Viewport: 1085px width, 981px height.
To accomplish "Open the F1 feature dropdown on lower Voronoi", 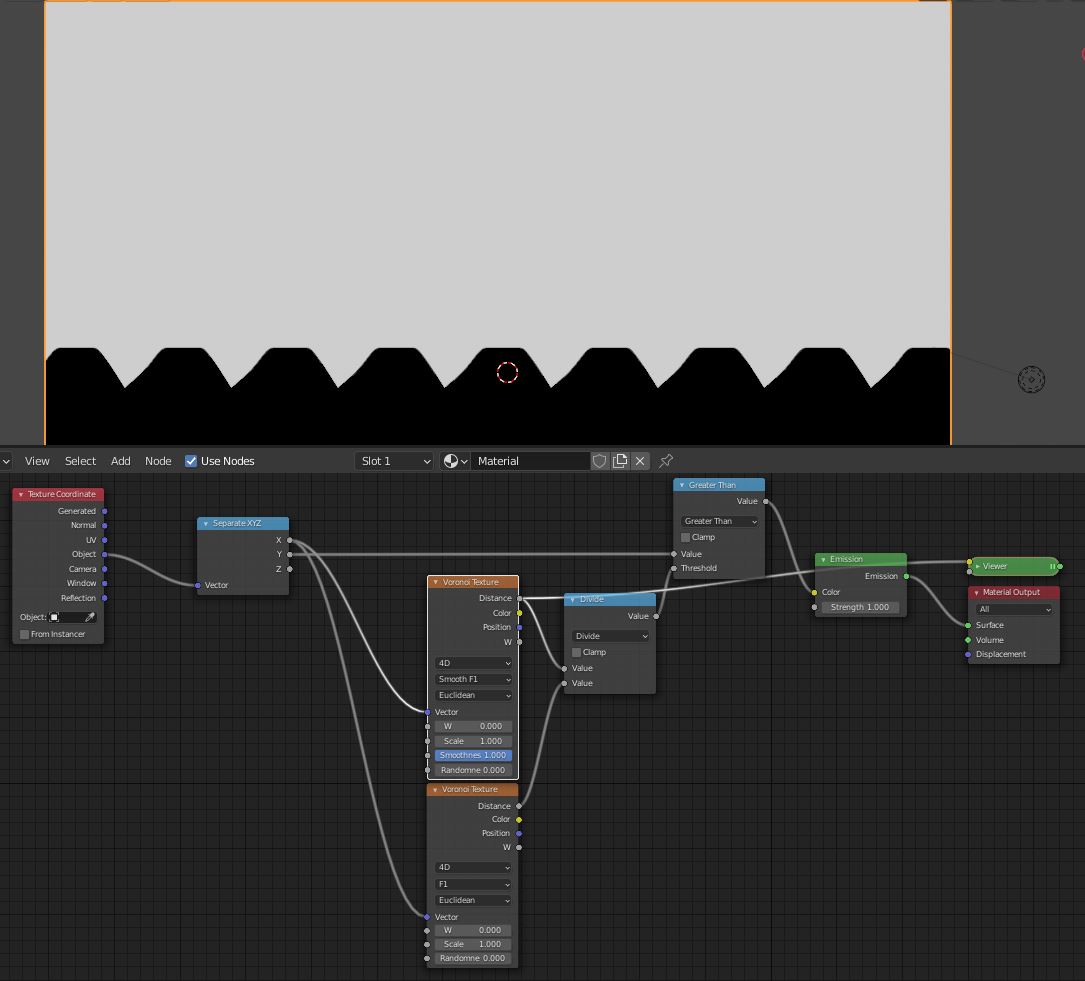I will (473, 884).
